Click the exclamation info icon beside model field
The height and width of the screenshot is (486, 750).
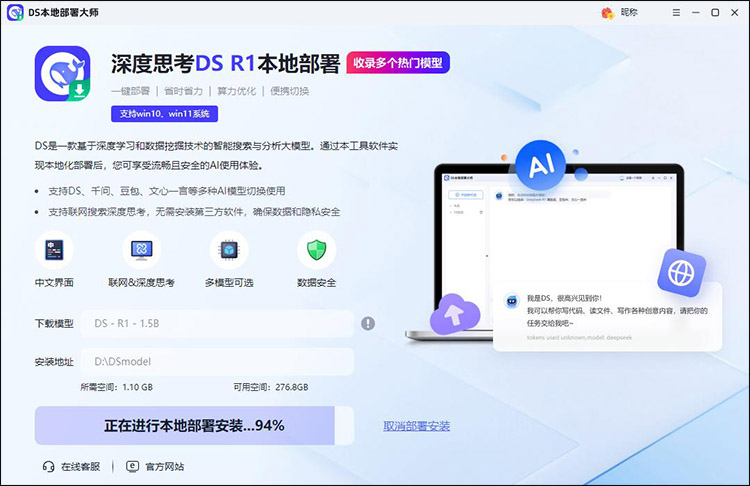point(368,324)
